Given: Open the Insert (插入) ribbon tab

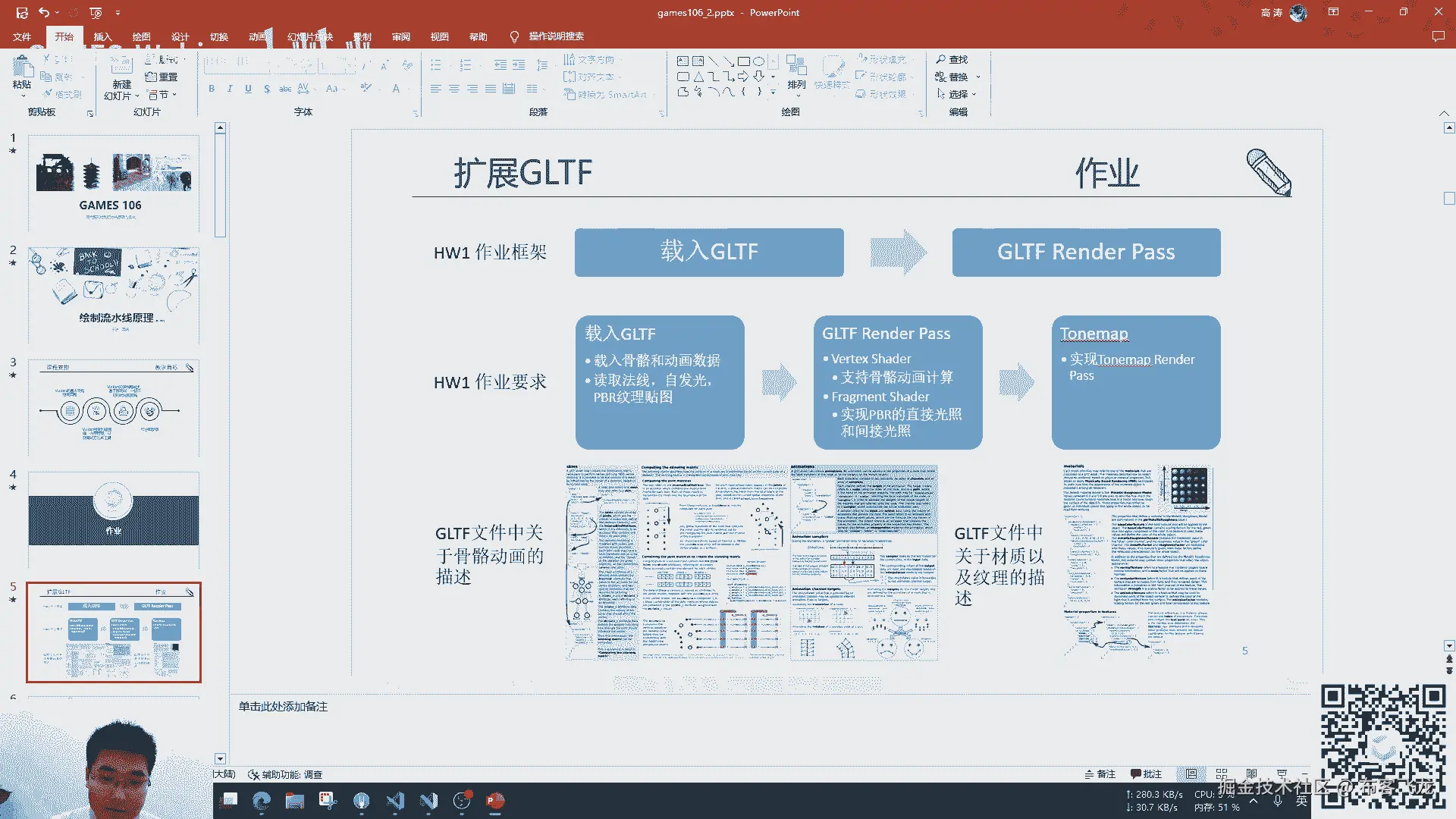Looking at the screenshot, I should [x=102, y=36].
